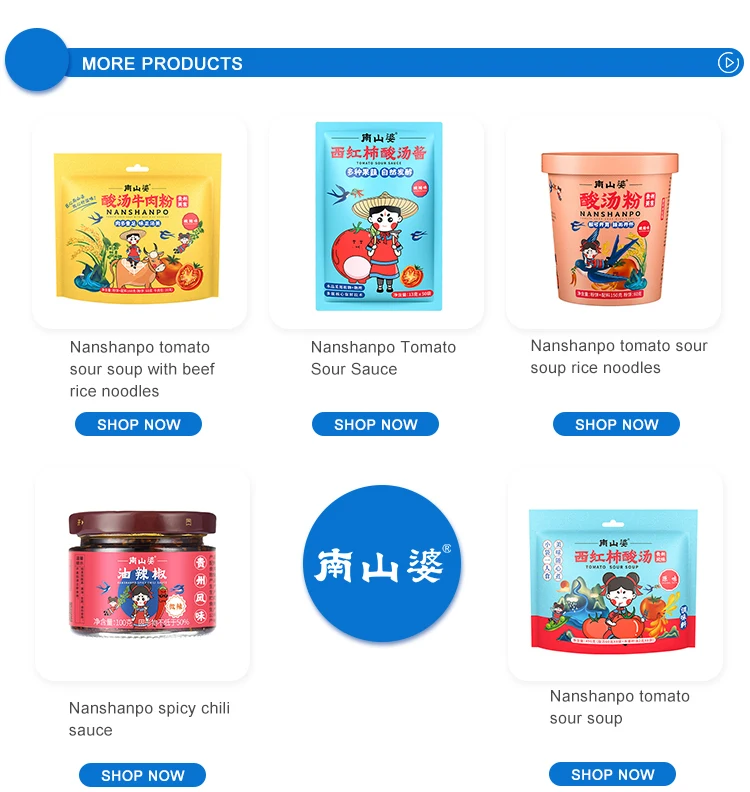The width and height of the screenshot is (750, 792).
Task: Shop now for beef rice noodles
Action: pyautogui.click(x=138, y=424)
